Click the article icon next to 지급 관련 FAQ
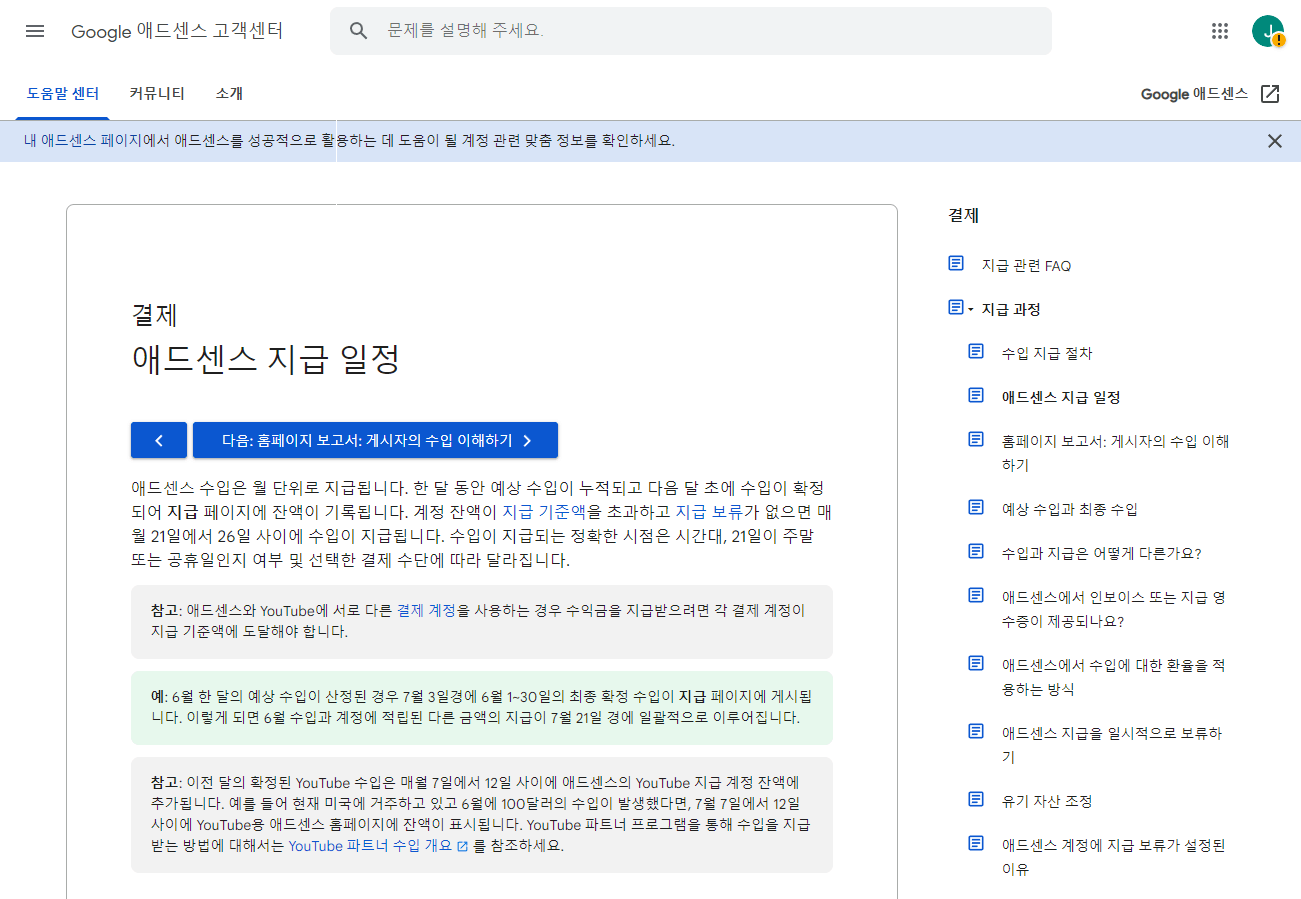The width and height of the screenshot is (1301, 899). [x=955, y=262]
